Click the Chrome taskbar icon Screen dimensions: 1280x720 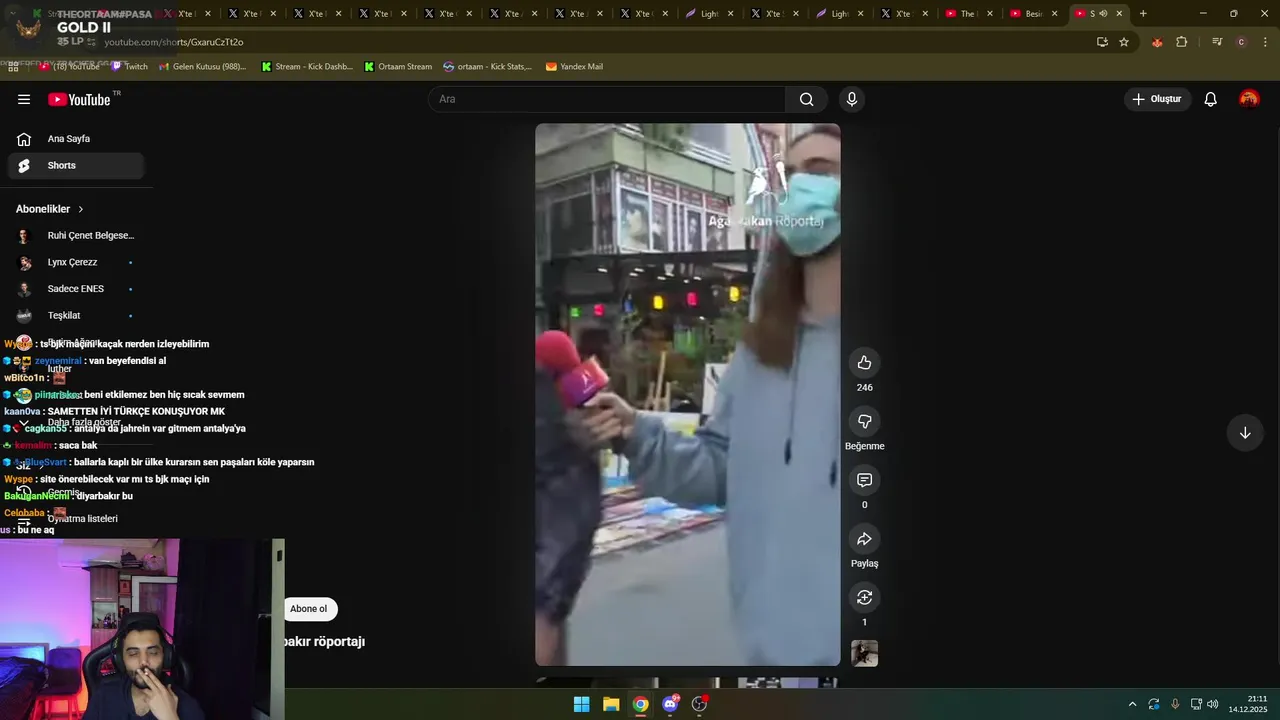click(640, 704)
